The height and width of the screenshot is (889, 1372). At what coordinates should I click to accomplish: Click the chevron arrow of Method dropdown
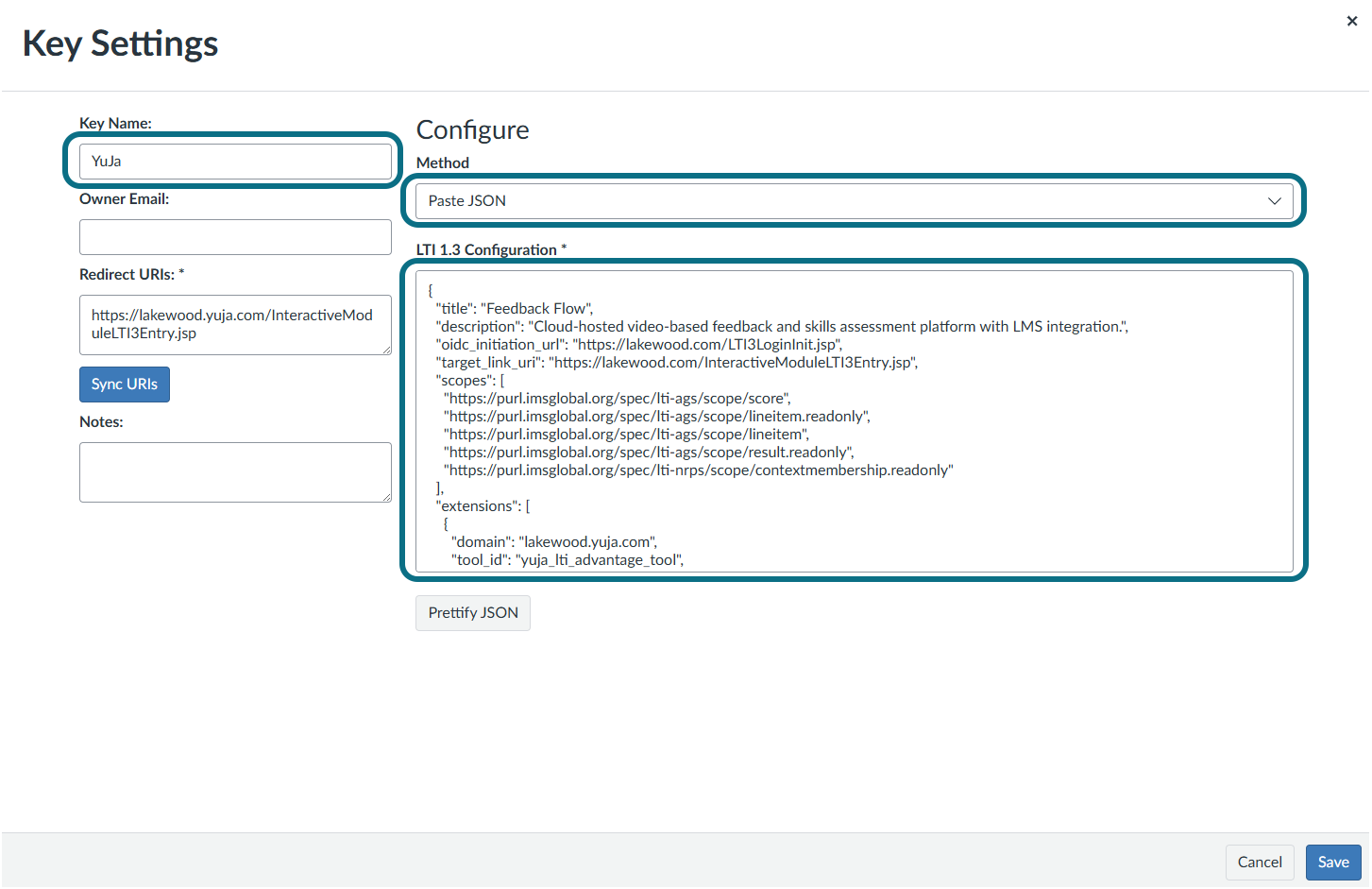(1274, 201)
